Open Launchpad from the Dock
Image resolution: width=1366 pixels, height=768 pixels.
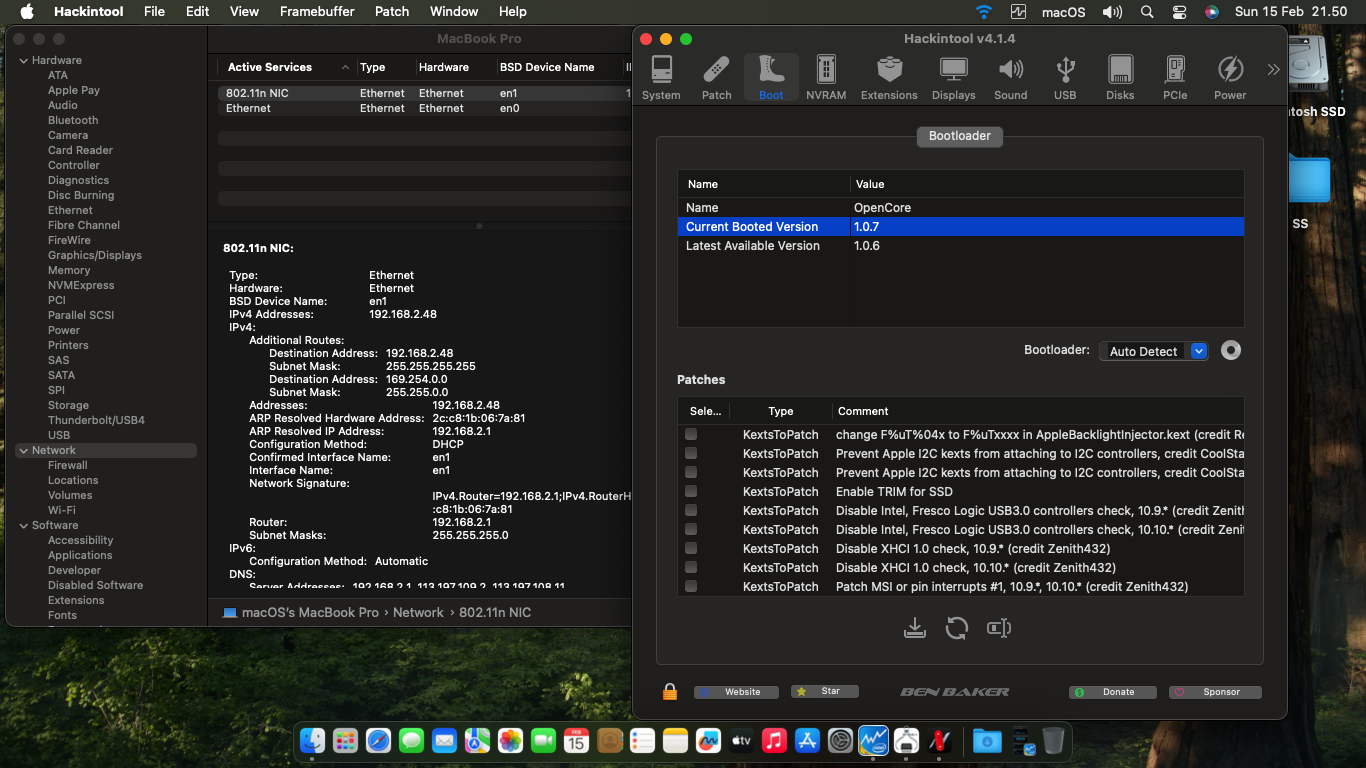pos(345,741)
